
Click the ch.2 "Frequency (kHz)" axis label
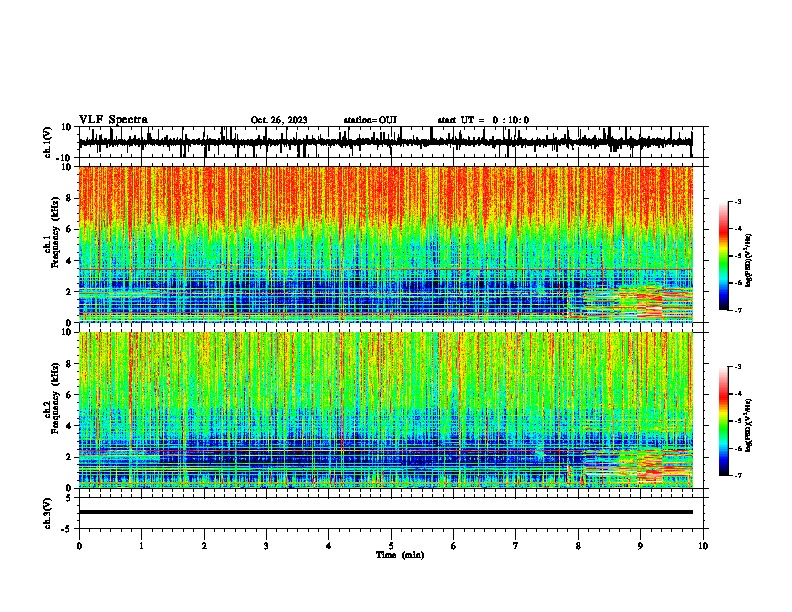pyautogui.click(x=55, y=398)
